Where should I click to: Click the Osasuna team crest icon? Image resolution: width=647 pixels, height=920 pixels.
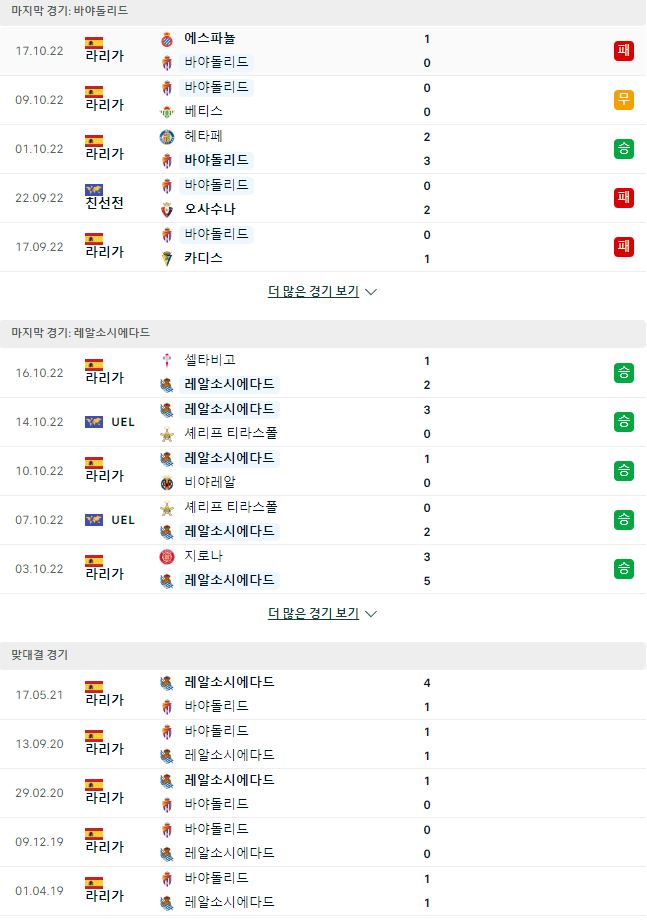[x=167, y=209]
